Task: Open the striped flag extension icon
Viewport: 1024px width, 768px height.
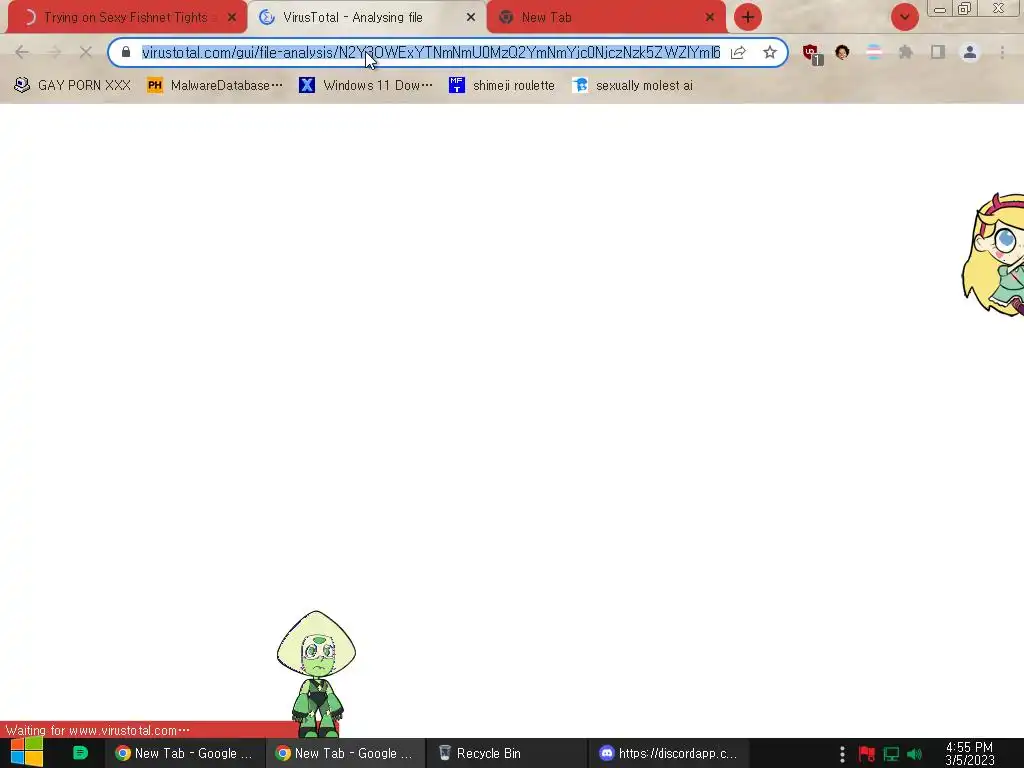Action: (874, 52)
